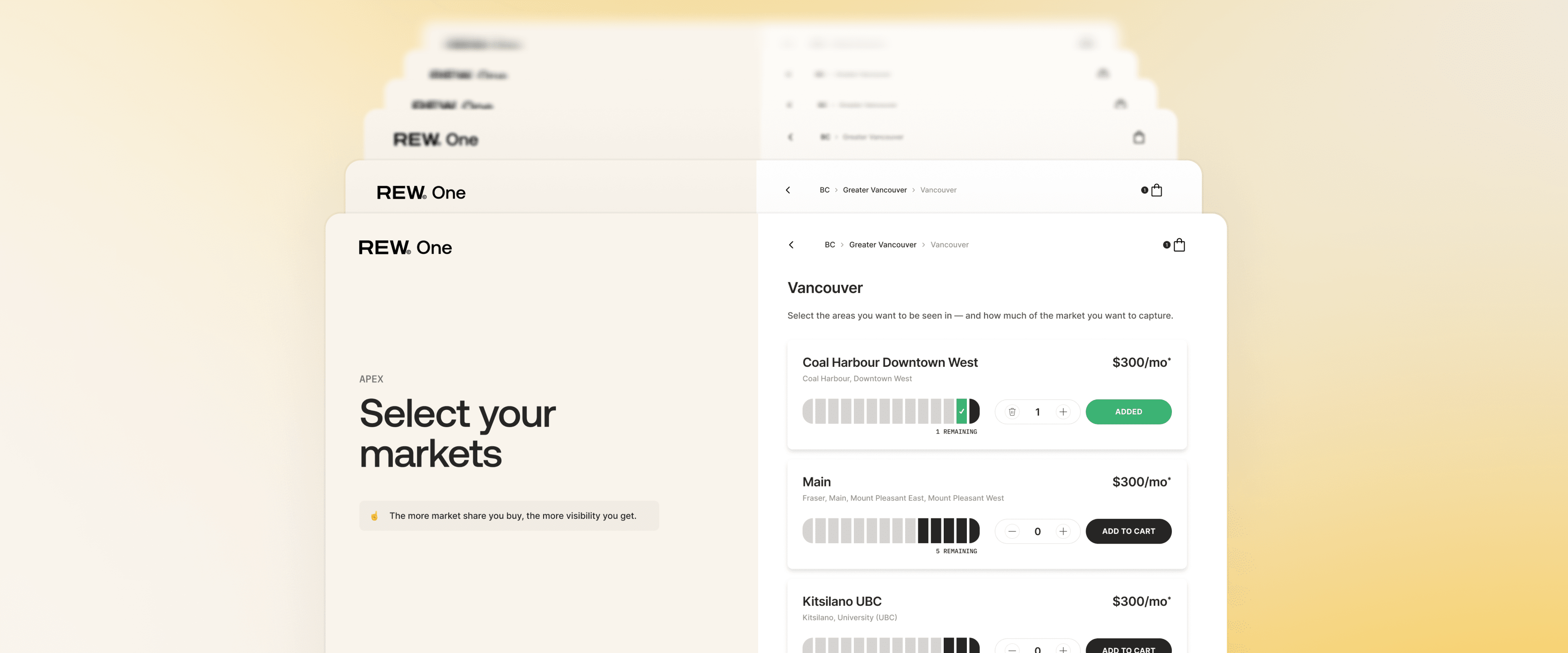Image resolution: width=1568 pixels, height=653 pixels.
Task: Click the BC breadcrumb on the second card
Action: [824, 190]
